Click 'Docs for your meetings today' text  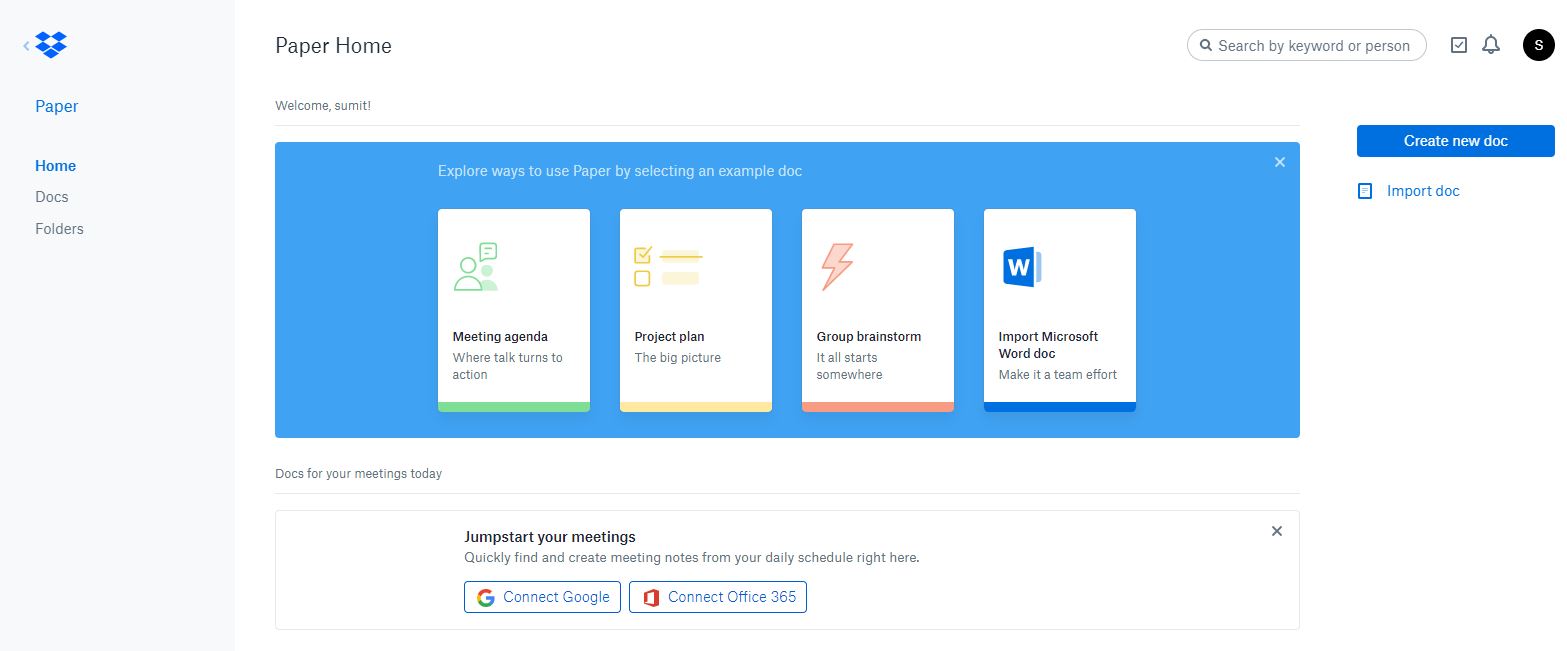(358, 473)
